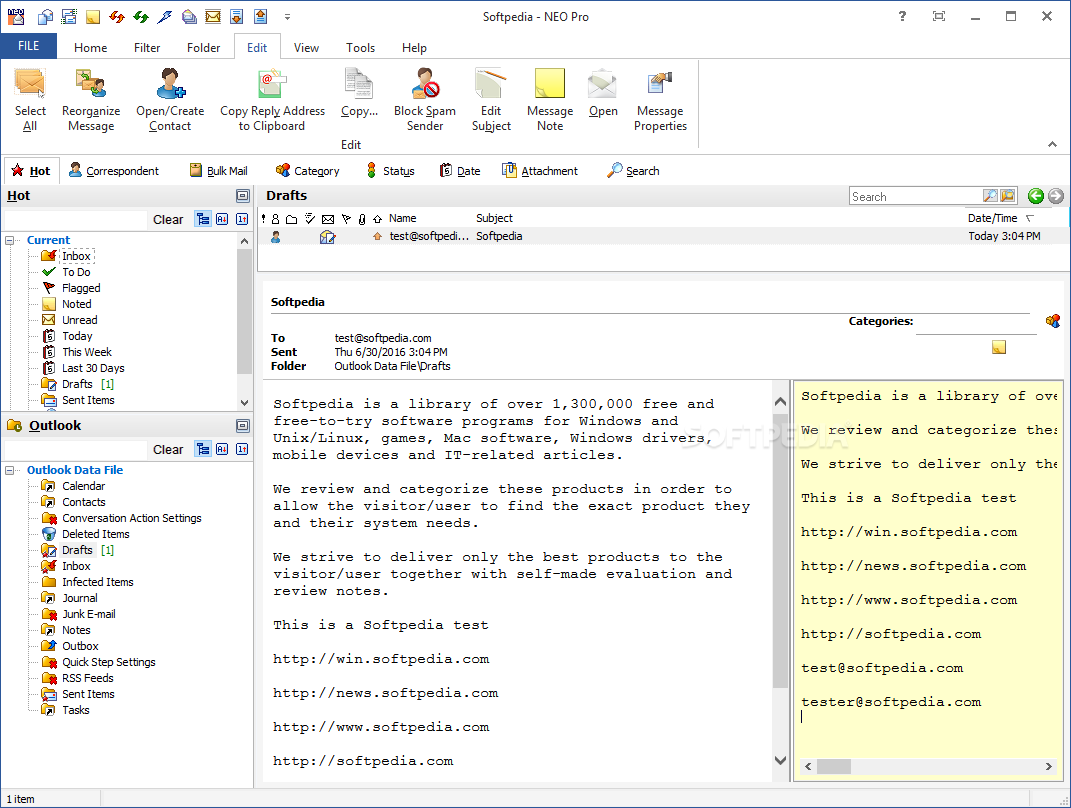Switch to the Tools ribbon tab

[x=360, y=48]
